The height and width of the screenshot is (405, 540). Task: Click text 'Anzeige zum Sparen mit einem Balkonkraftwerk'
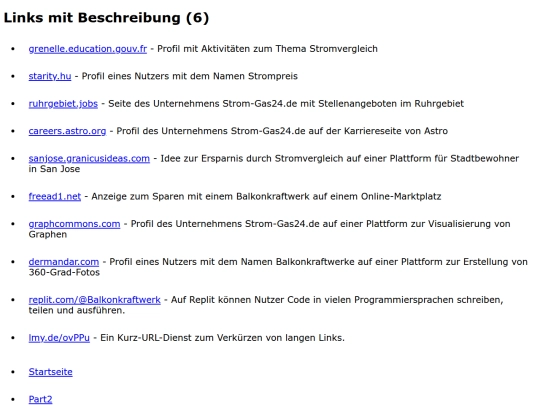pyautogui.click(x=200, y=197)
